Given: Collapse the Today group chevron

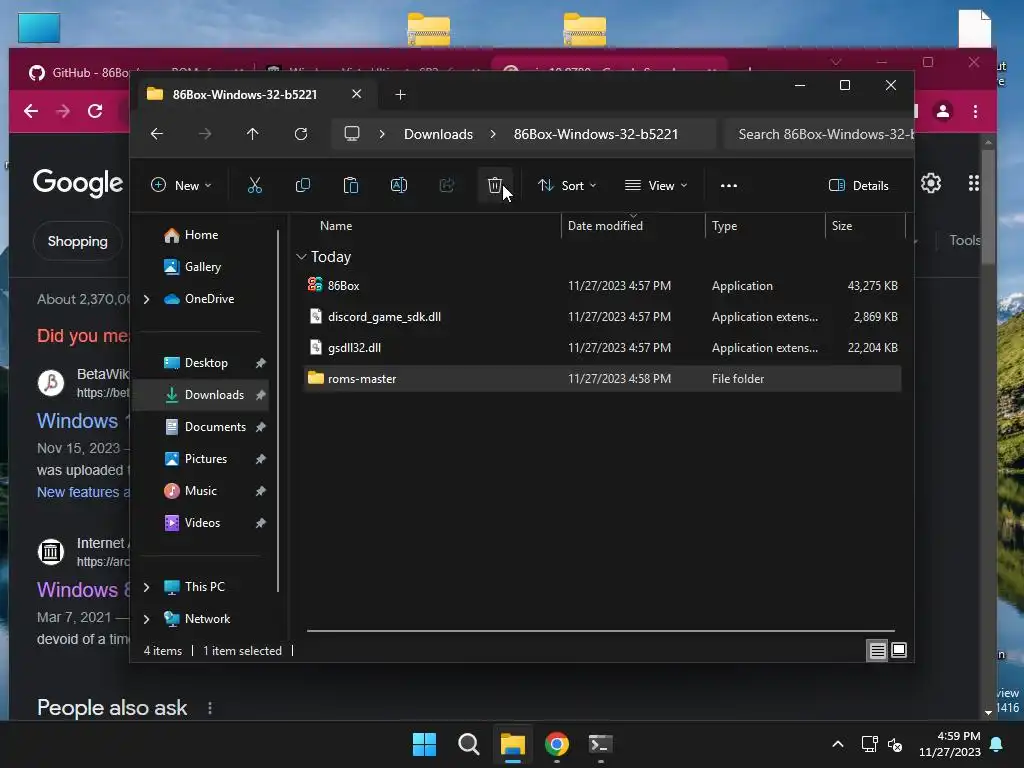Looking at the screenshot, I should point(301,257).
